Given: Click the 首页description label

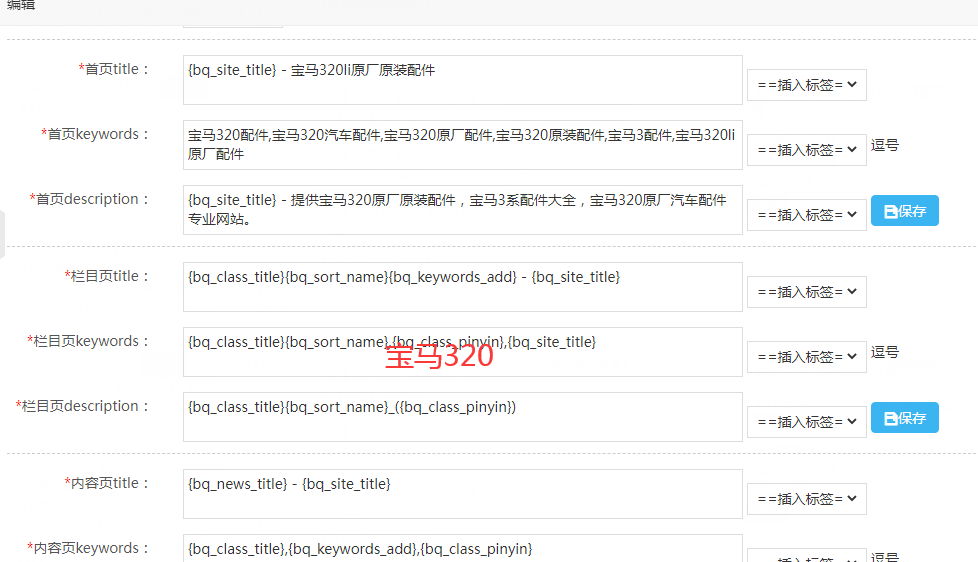Looking at the screenshot, I should click(x=89, y=199).
